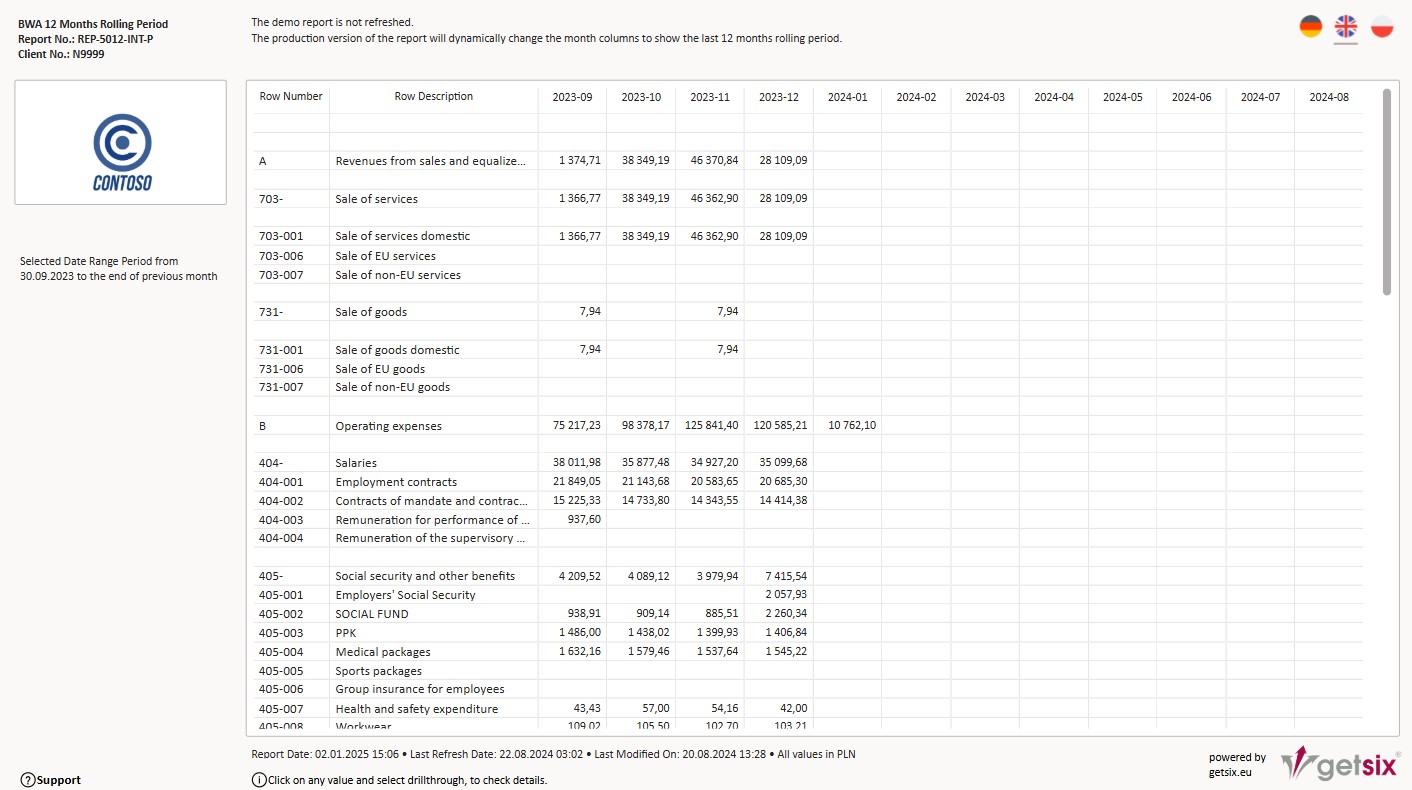Select Sale of non-EU goods row
The image size is (1412, 790).
[393, 387]
